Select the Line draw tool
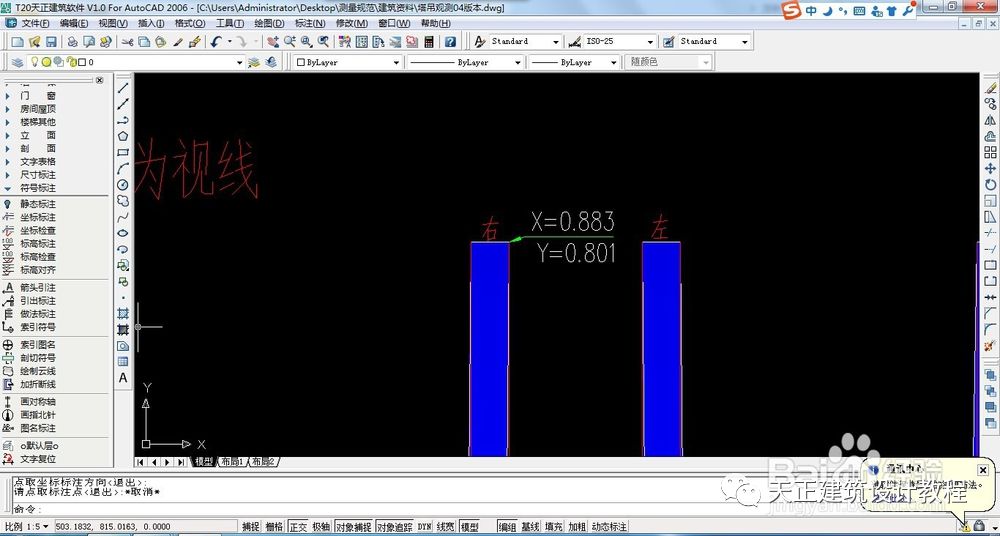The image size is (1000, 536). (123, 87)
